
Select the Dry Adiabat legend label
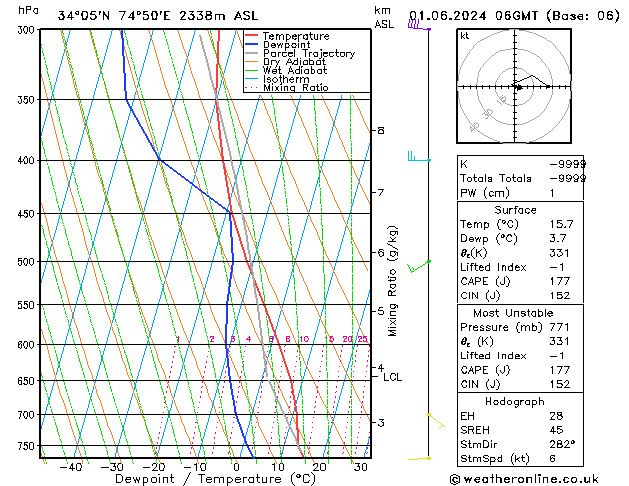pos(294,62)
